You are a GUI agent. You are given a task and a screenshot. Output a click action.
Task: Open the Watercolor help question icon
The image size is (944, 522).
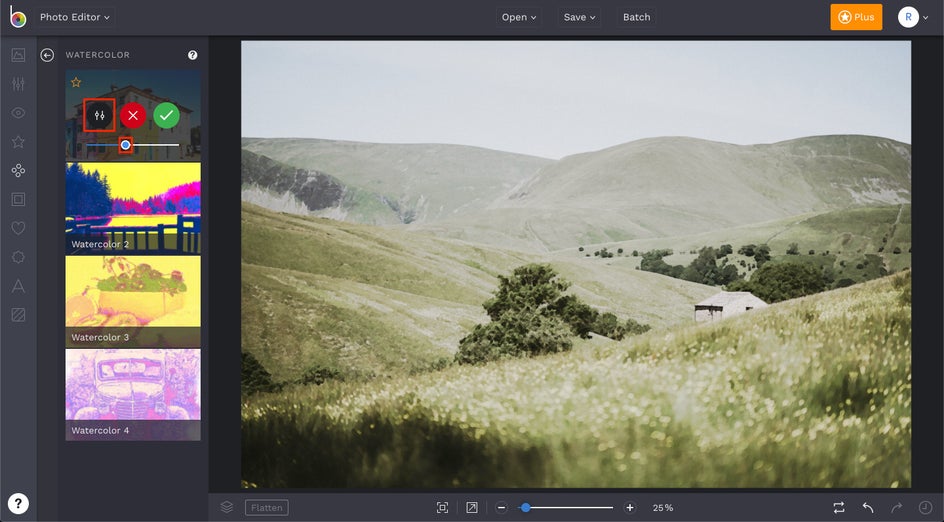point(193,55)
